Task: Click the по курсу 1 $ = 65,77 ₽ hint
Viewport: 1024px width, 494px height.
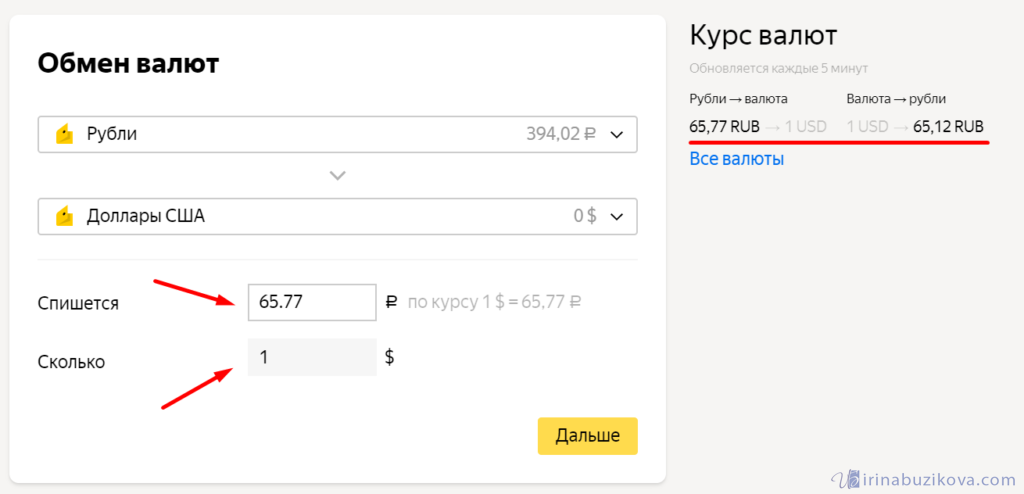Action: 494,303
